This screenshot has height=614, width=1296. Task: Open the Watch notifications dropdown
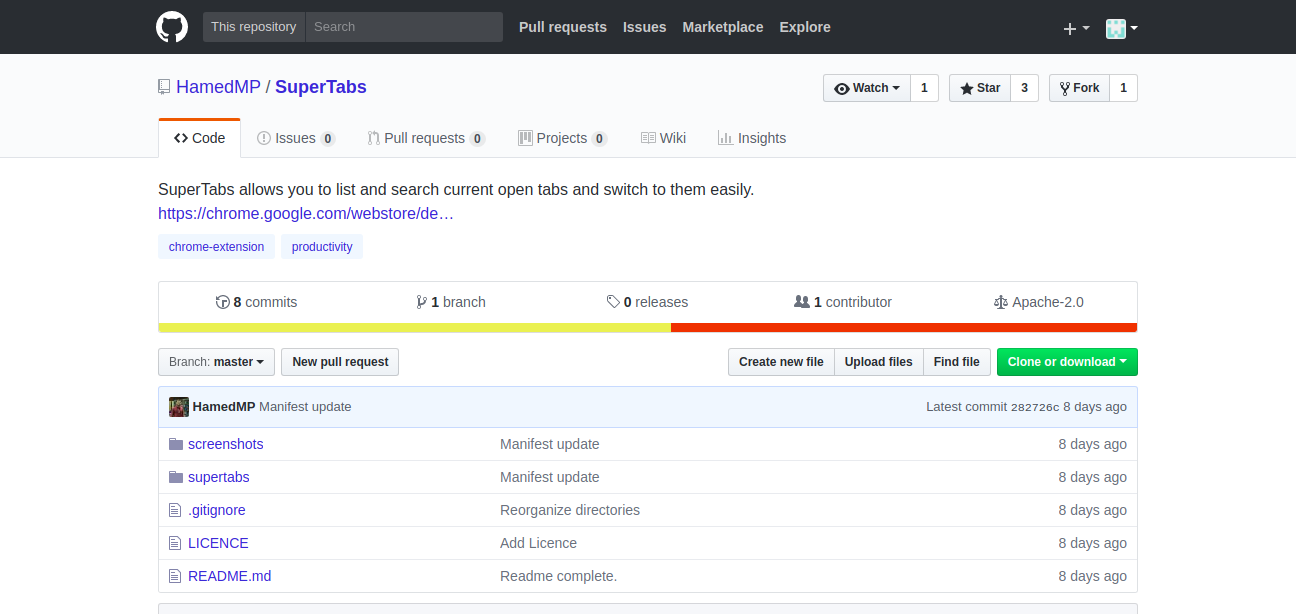867,88
